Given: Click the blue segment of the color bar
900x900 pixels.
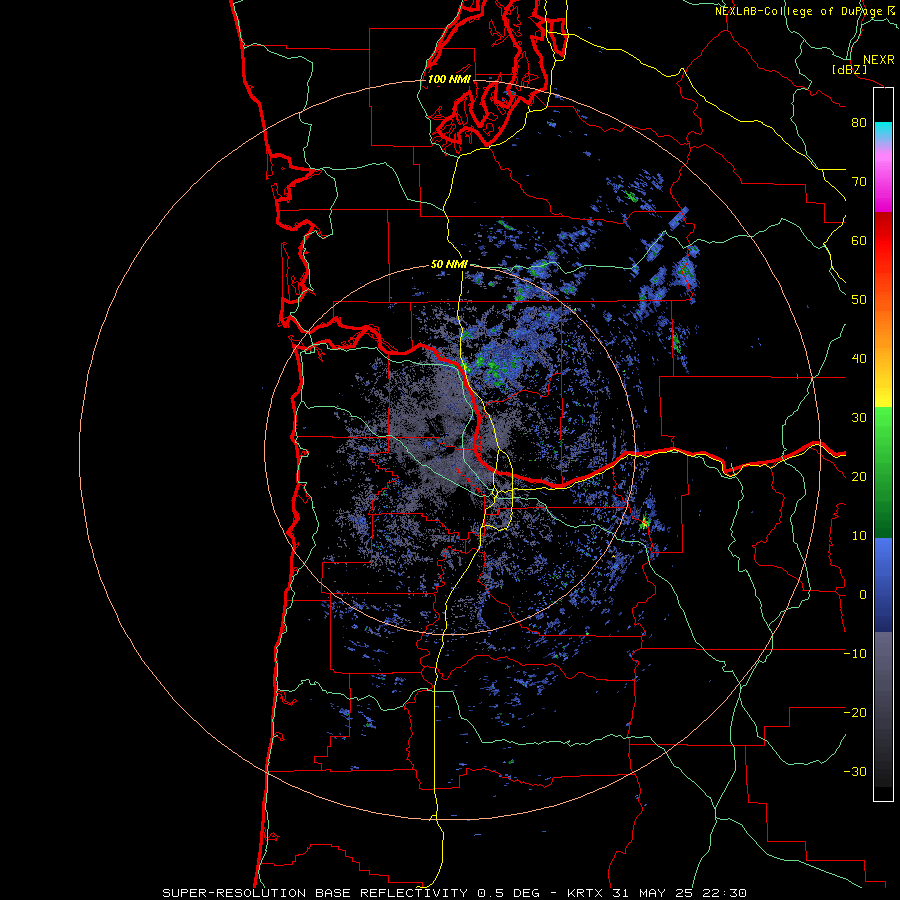Looking at the screenshot, I should (x=883, y=585).
